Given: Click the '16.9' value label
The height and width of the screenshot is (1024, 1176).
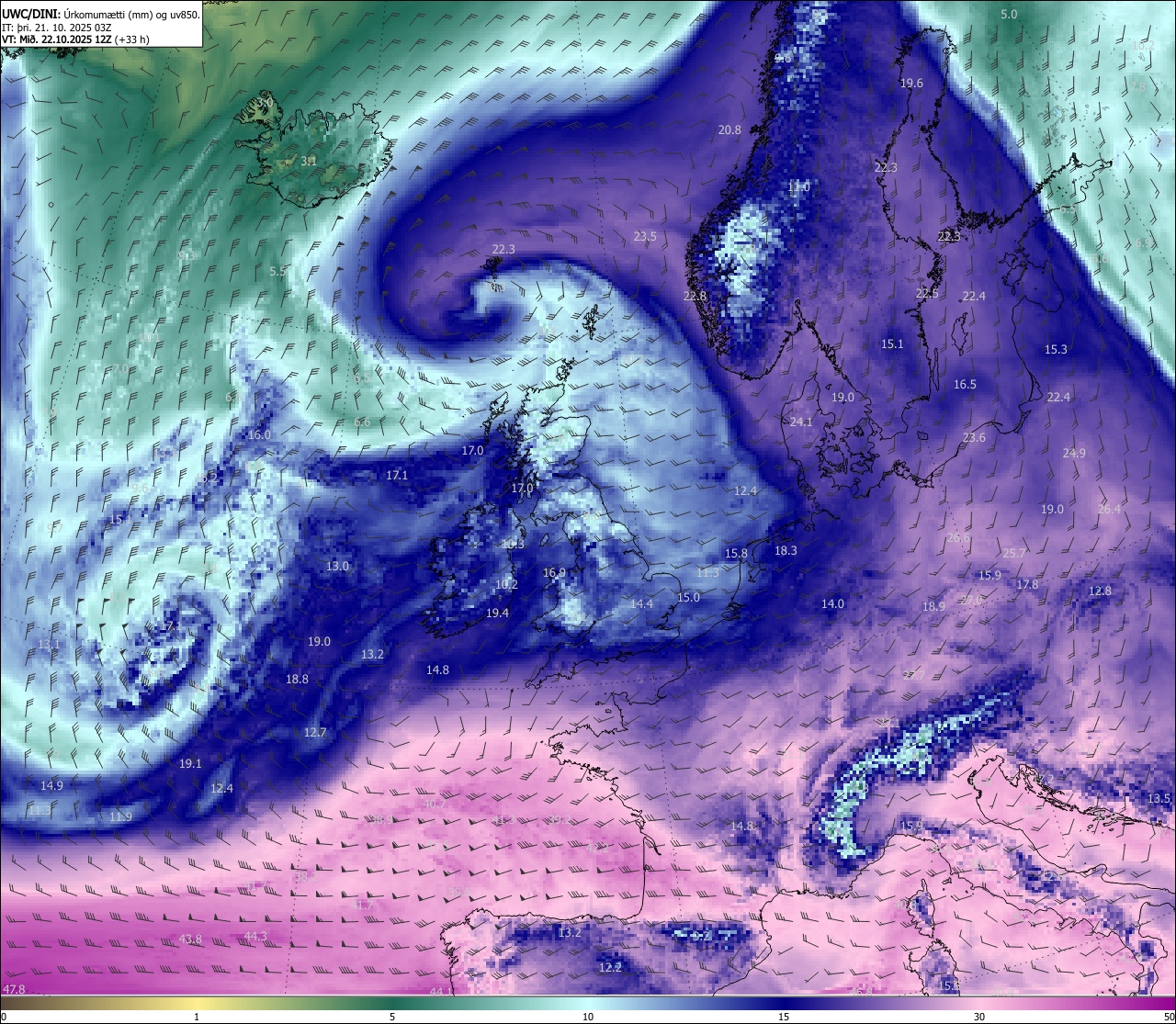Looking at the screenshot, I should coord(554,572).
